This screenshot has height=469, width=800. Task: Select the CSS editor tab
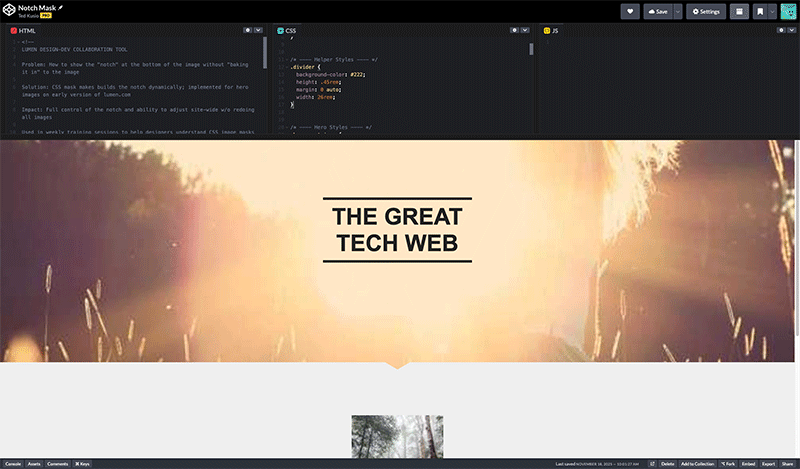[x=286, y=31]
